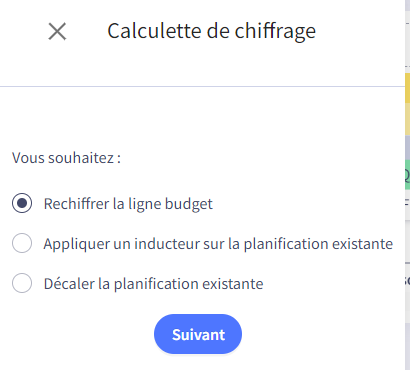Screen dimensions: 410x370
Task: Click the Rechiffrer la ligne budget label text
Action: coord(128,204)
